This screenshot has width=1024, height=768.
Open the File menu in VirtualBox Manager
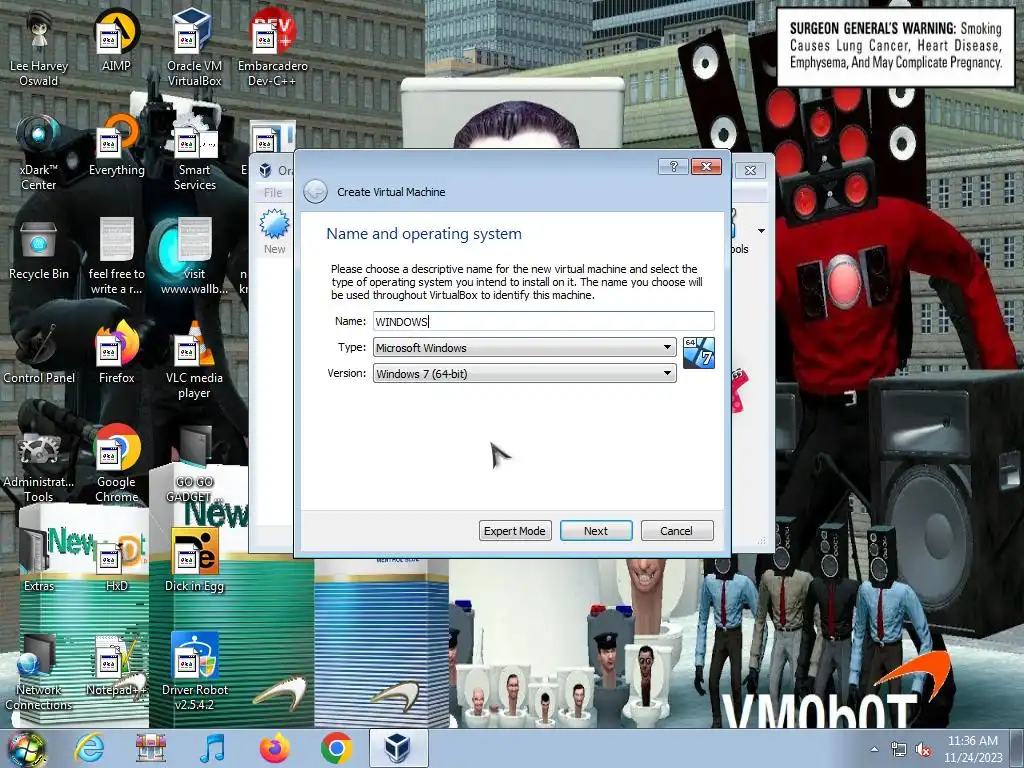coord(273,193)
